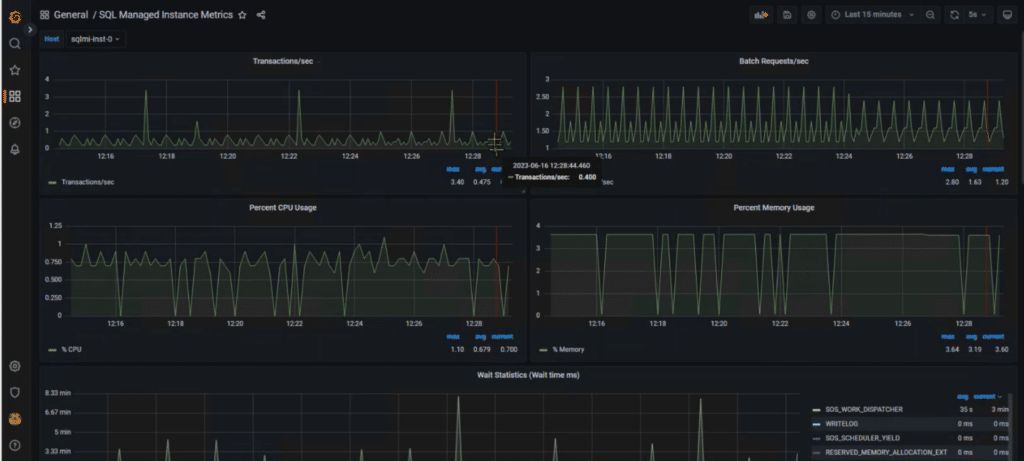
Task: Go to the General folder breadcrumb
Action: coord(71,14)
